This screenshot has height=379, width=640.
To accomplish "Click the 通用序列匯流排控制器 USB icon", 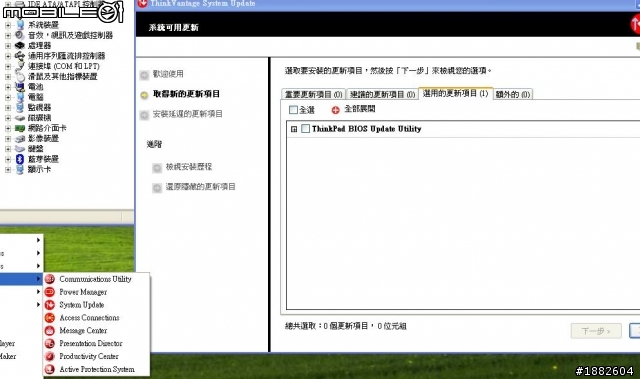I will pyautogui.click(x=20, y=55).
